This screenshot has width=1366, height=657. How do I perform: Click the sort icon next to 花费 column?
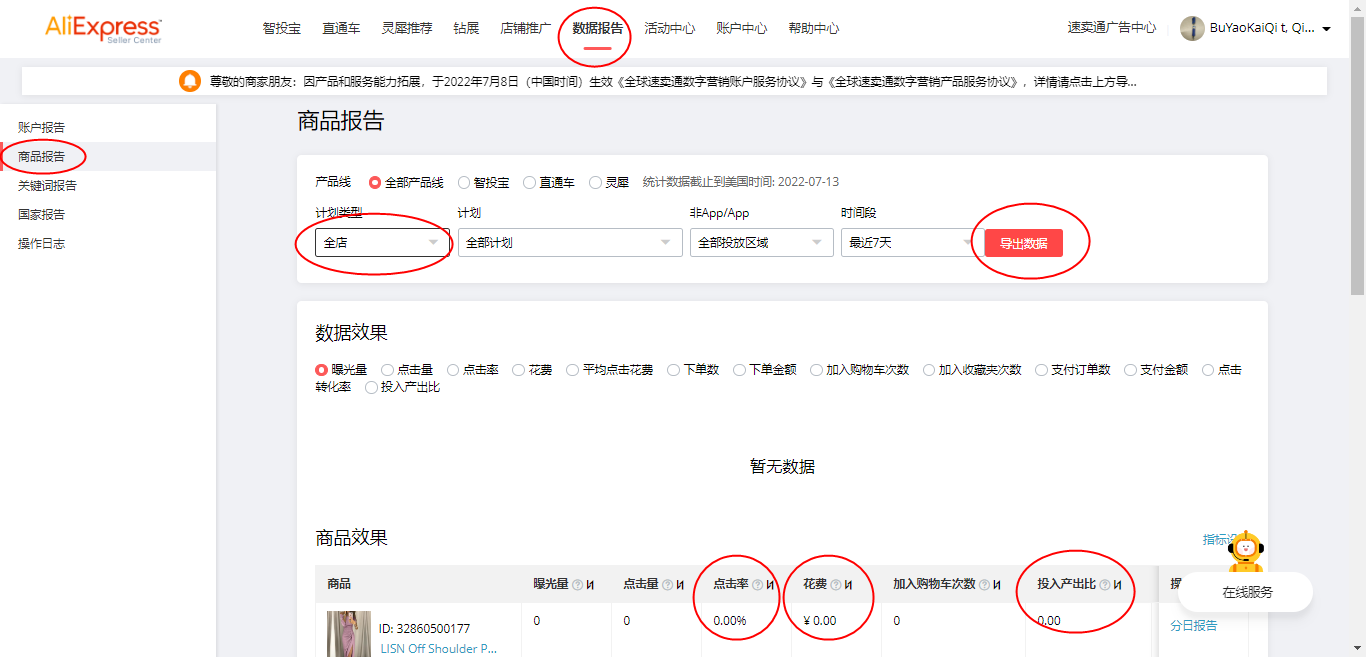click(849, 585)
